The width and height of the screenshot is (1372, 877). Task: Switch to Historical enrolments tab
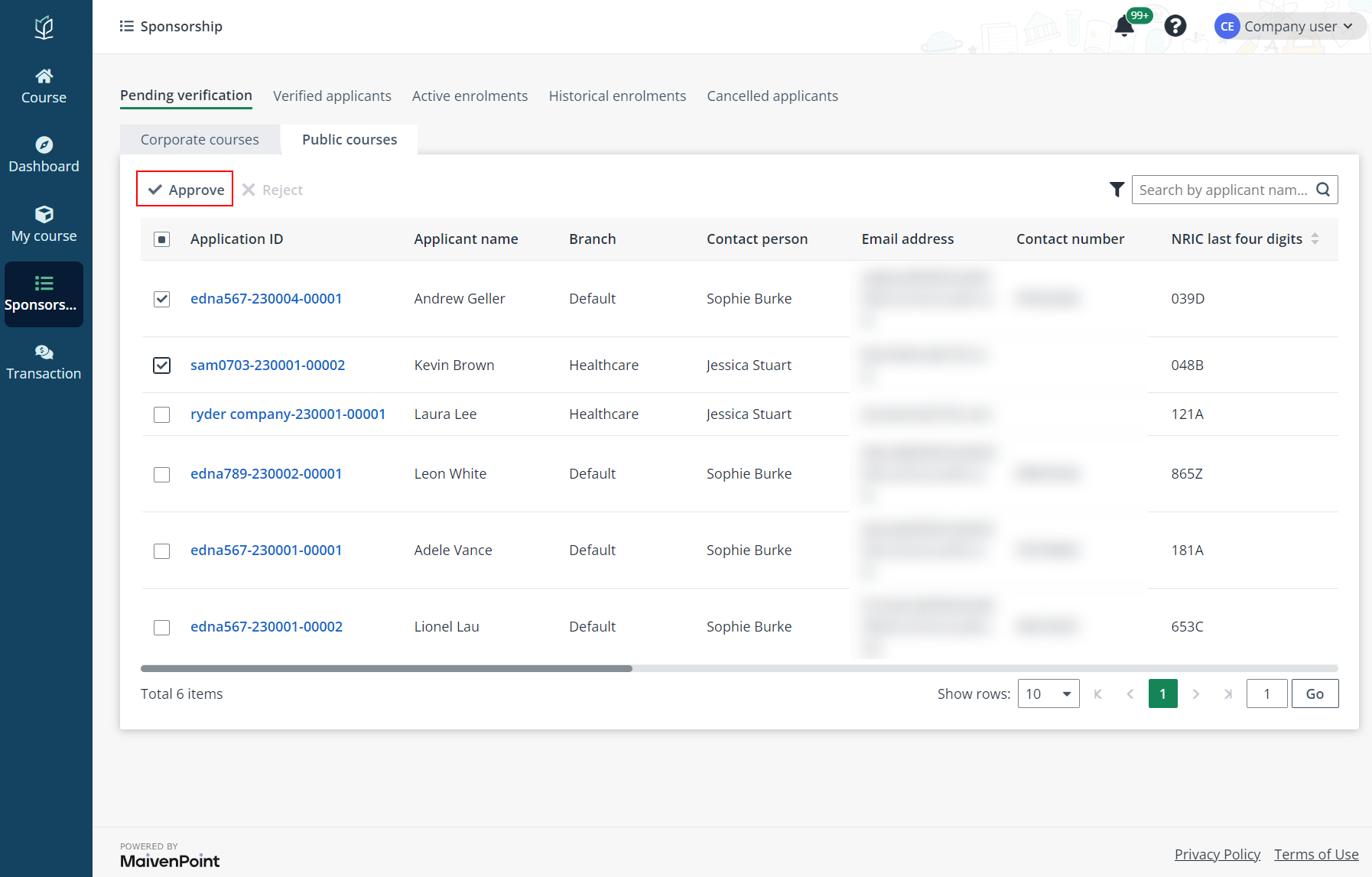click(x=617, y=96)
